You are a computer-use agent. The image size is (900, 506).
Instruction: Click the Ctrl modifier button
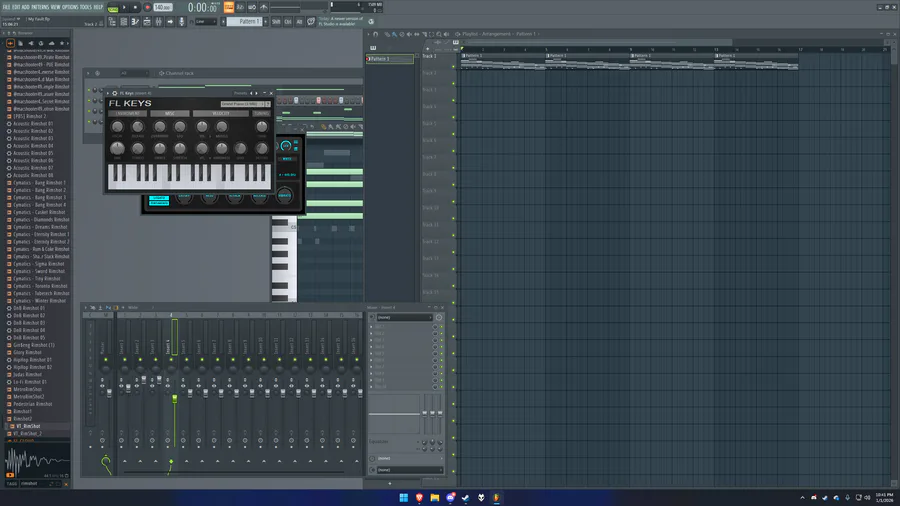(288, 22)
